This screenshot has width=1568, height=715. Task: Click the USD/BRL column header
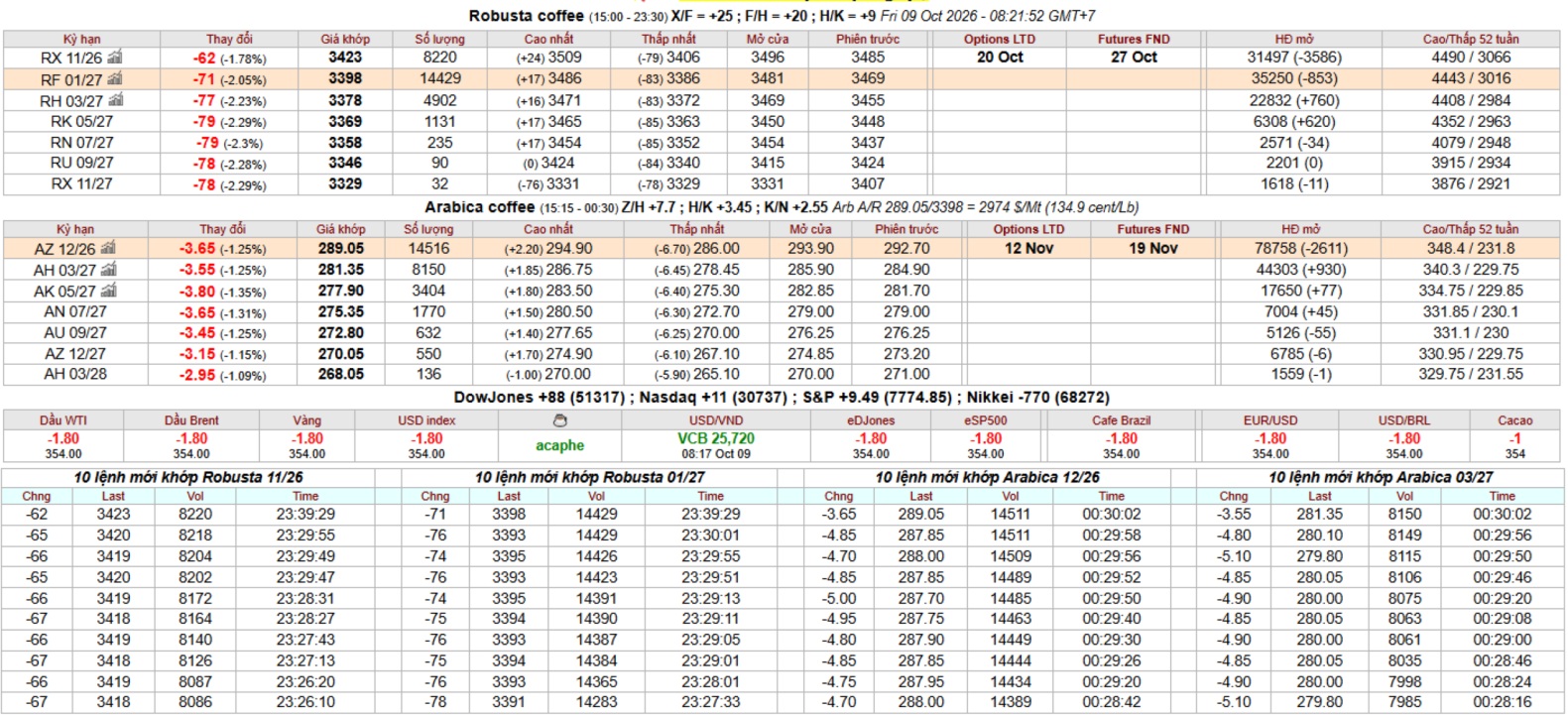tap(1403, 420)
